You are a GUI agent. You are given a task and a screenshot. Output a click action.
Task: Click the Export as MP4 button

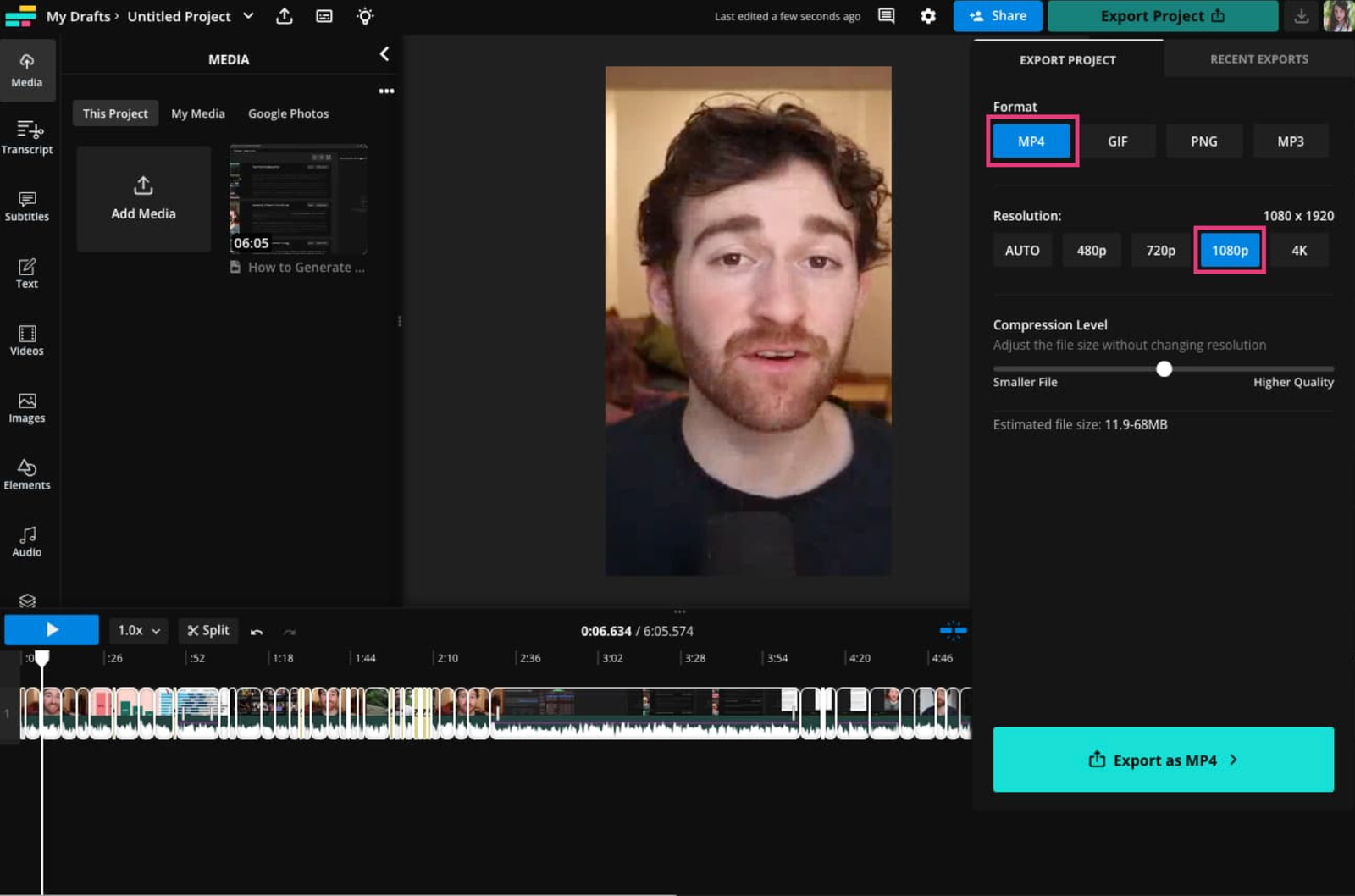1162,760
